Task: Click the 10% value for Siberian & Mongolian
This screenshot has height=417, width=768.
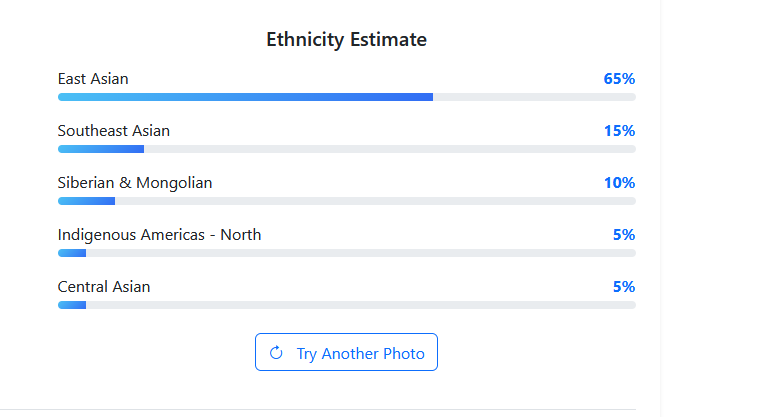Action: coord(619,182)
